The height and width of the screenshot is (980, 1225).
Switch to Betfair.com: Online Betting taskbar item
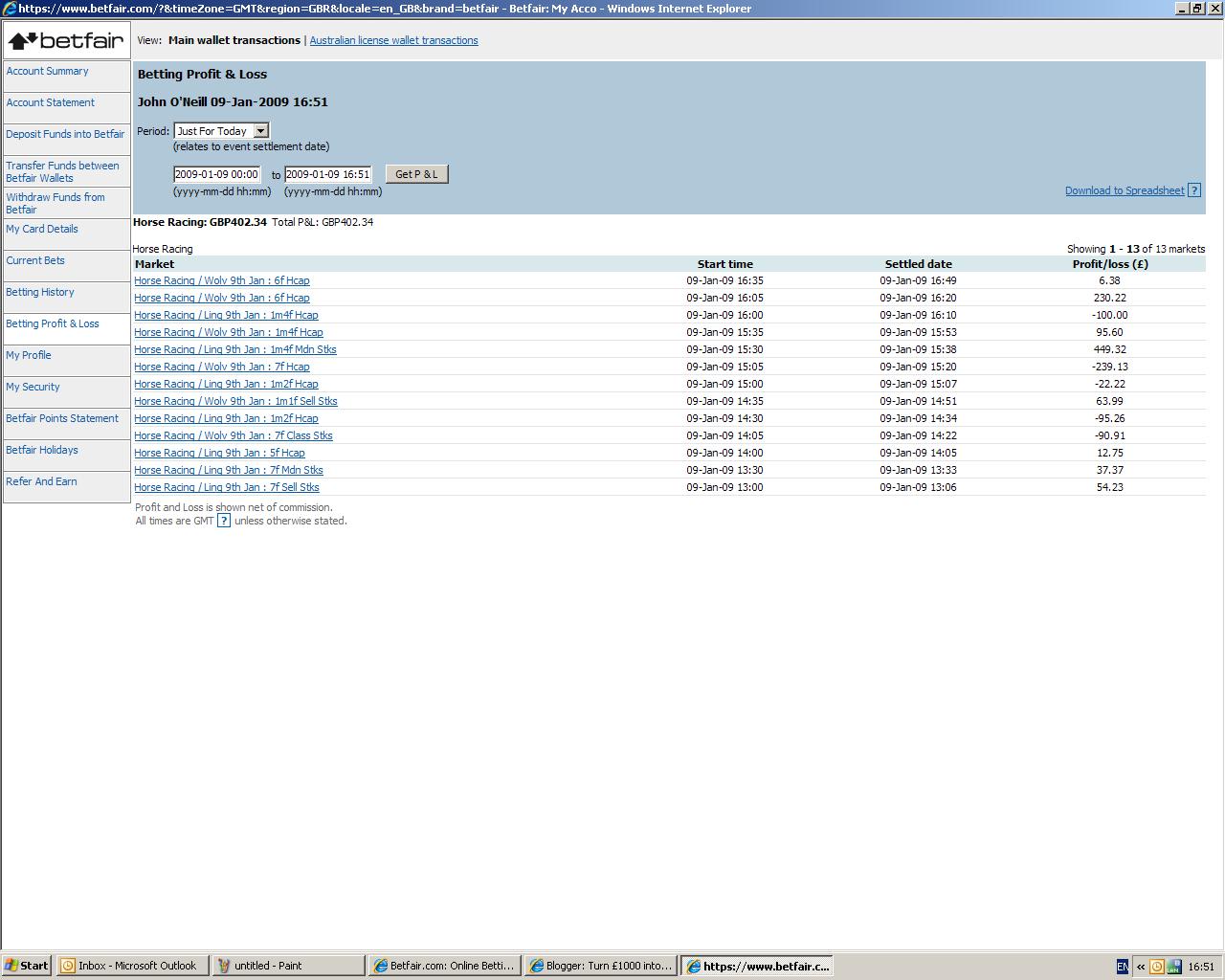coord(445,966)
